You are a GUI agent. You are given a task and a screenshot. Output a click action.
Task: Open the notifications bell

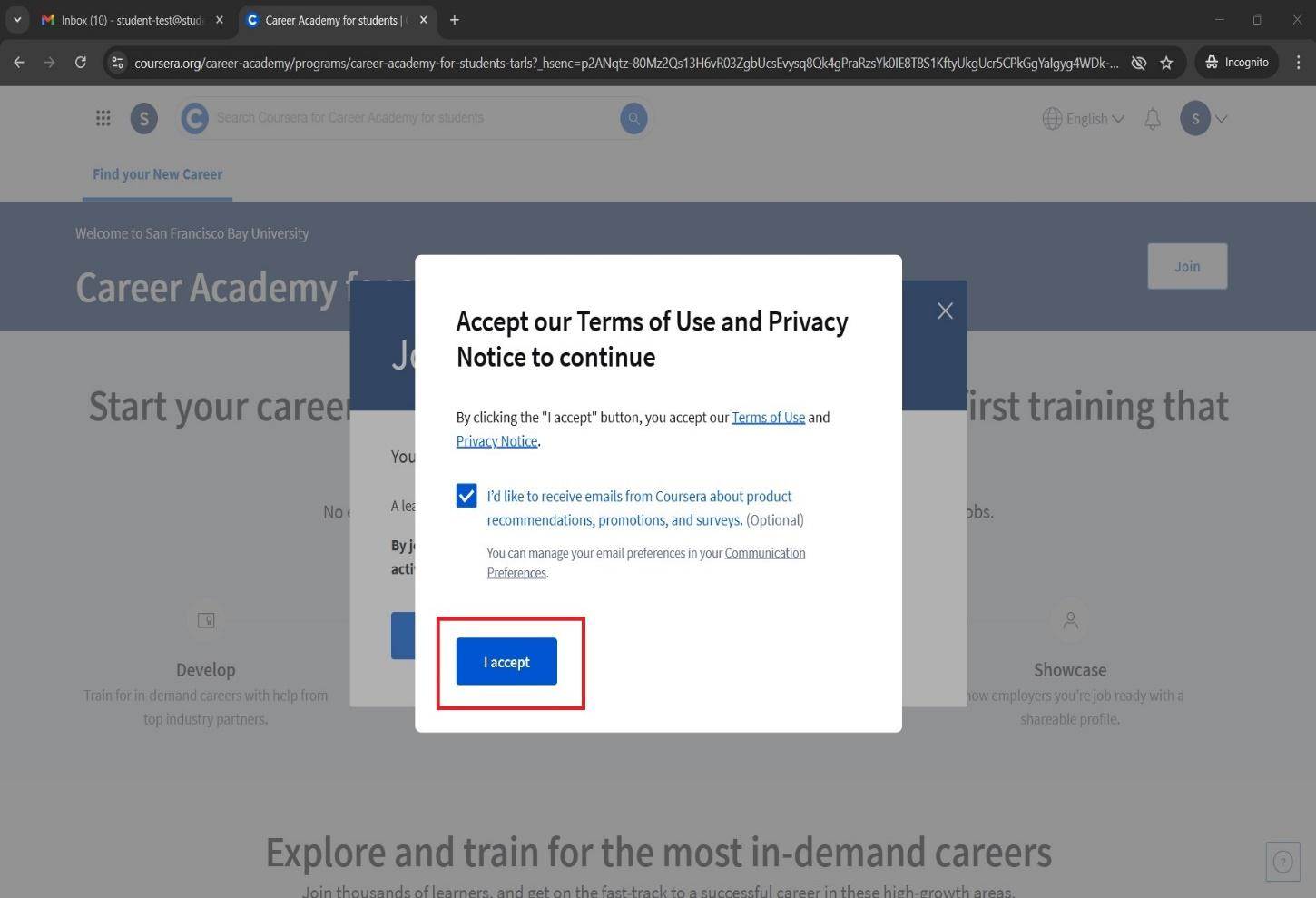point(1153,119)
